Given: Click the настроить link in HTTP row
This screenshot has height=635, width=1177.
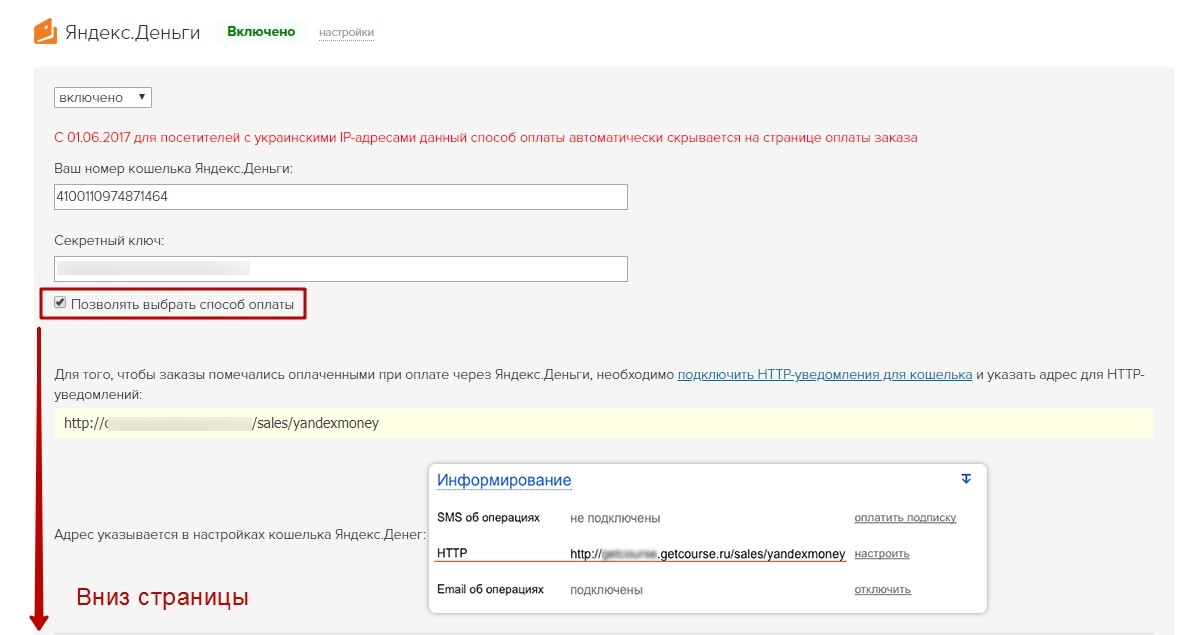Looking at the screenshot, I should pyautogui.click(x=882, y=554).
